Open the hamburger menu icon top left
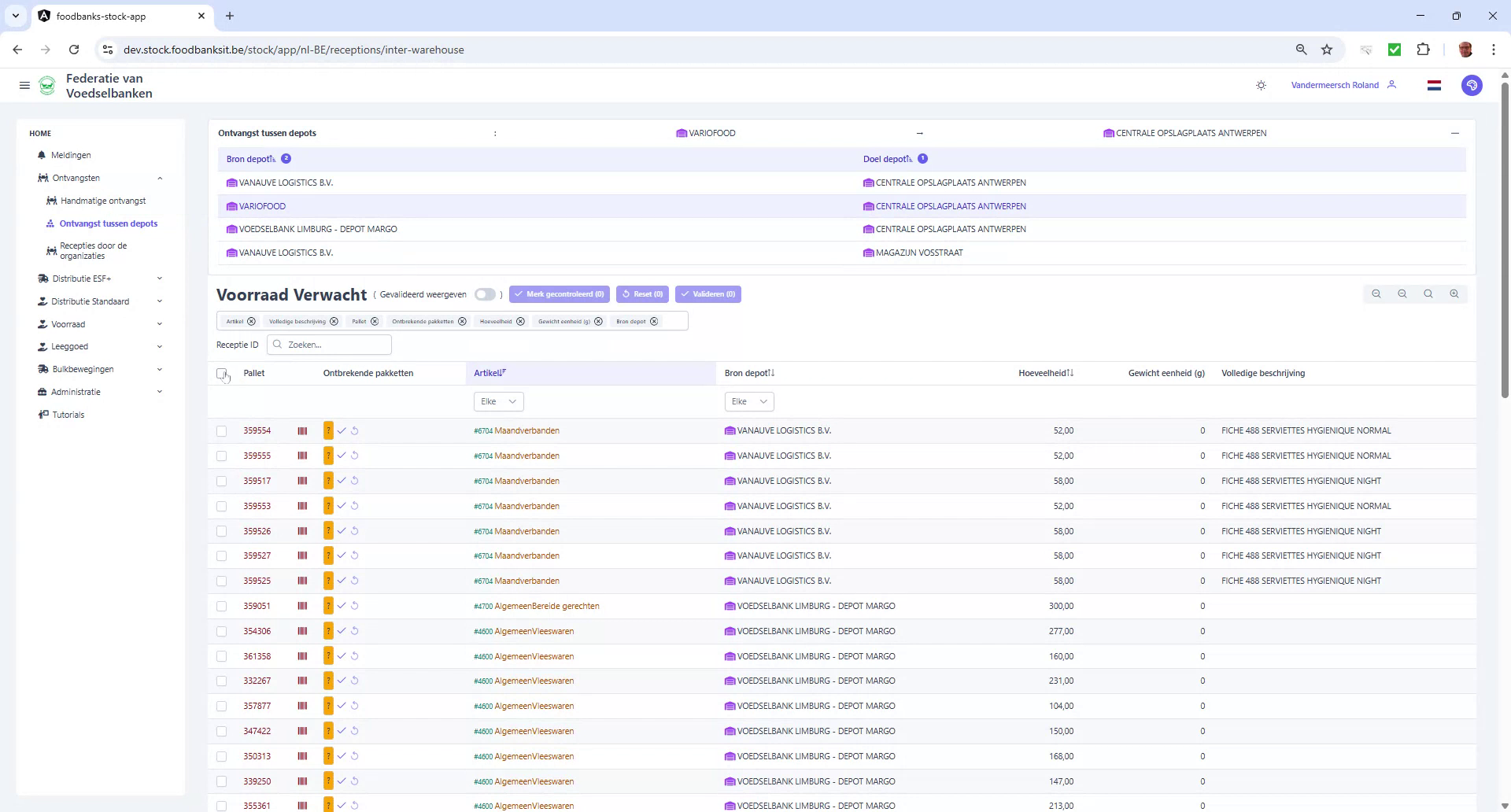The image size is (1511, 812). click(x=24, y=85)
